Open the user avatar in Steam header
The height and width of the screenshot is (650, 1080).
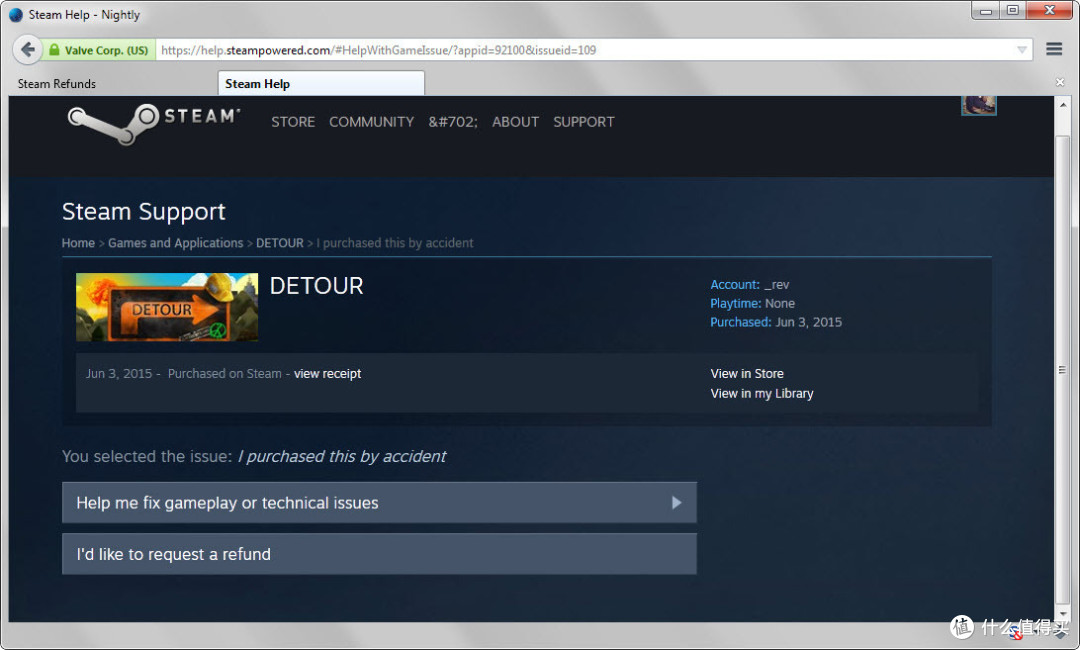(x=979, y=105)
